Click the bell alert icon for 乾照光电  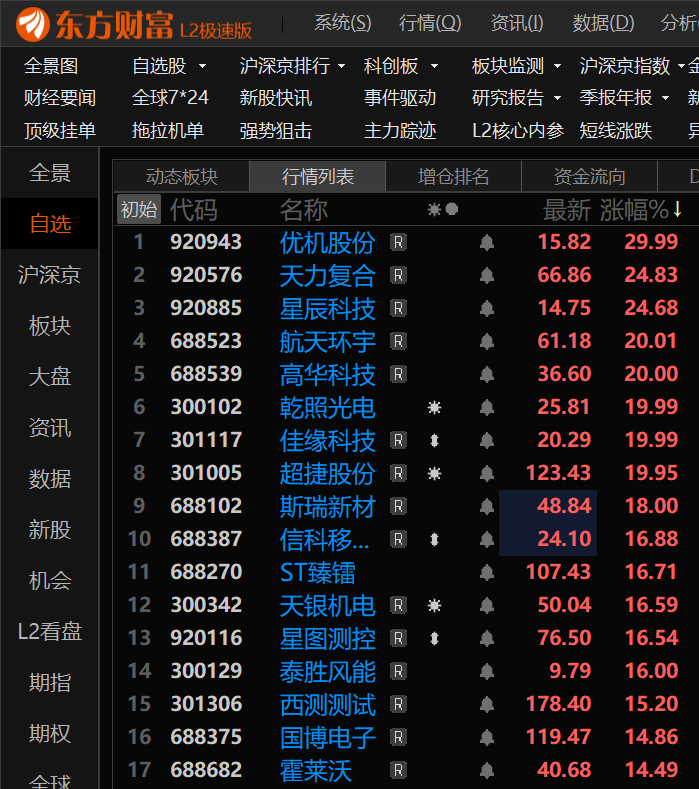[x=487, y=407]
